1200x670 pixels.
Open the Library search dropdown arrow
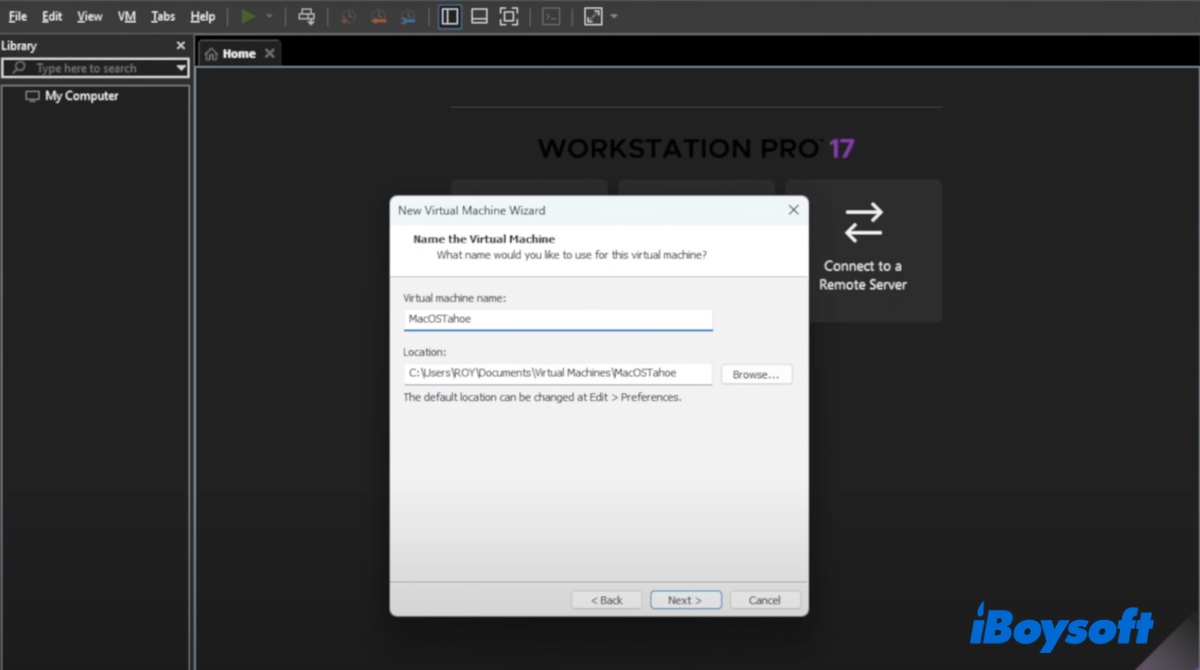pos(181,68)
